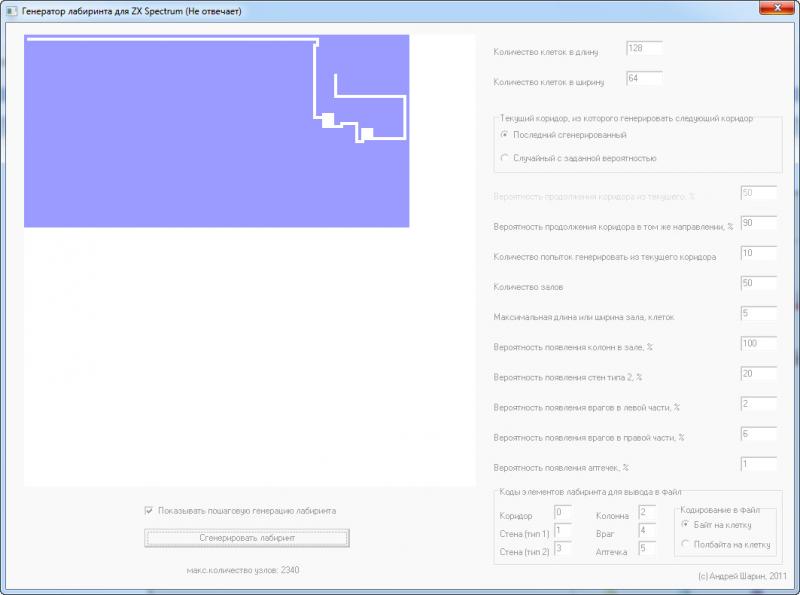Click the 'Количество клеток в длину' field

tap(643, 48)
